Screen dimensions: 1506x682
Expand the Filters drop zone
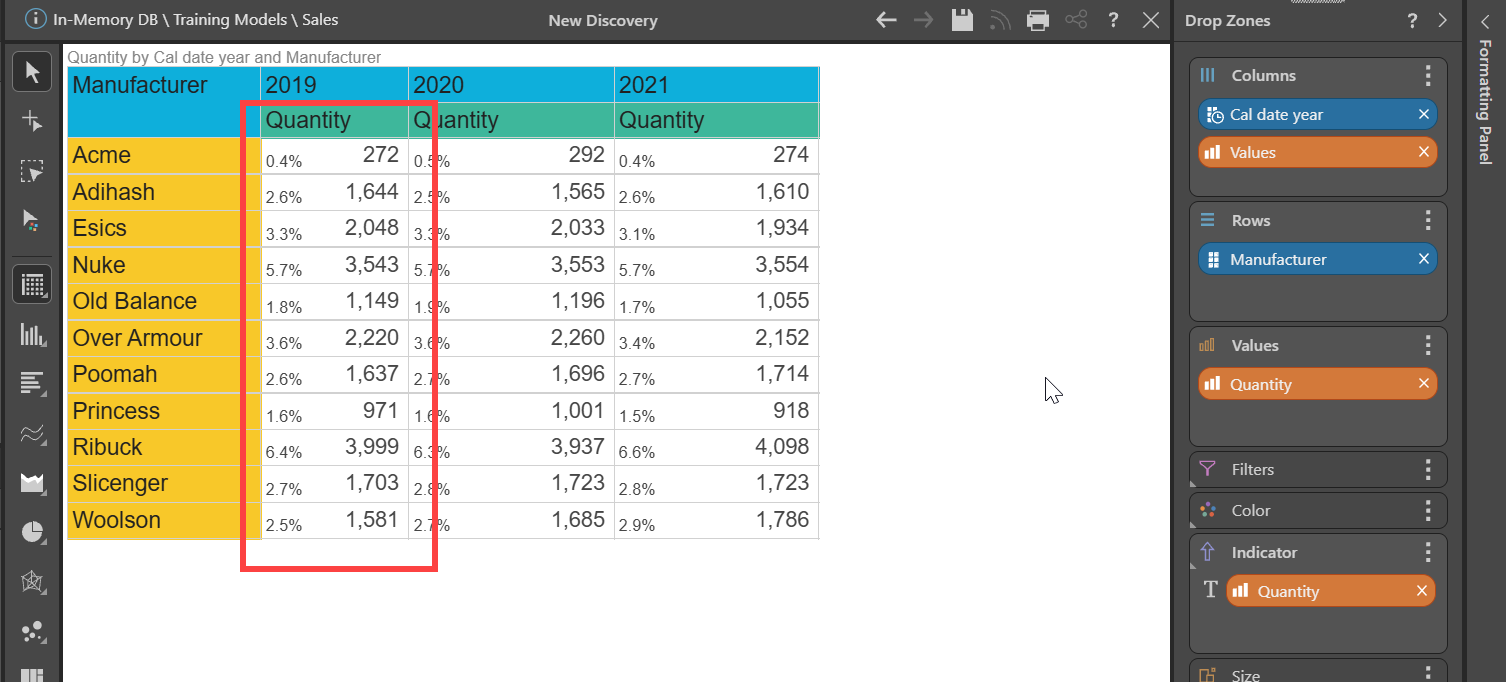click(1252, 470)
